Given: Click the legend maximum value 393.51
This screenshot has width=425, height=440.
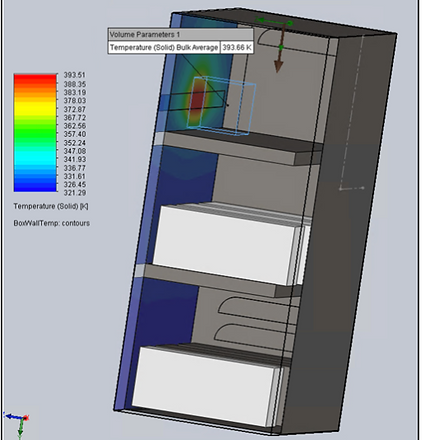Looking at the screenshot, I should click(75, 75).
